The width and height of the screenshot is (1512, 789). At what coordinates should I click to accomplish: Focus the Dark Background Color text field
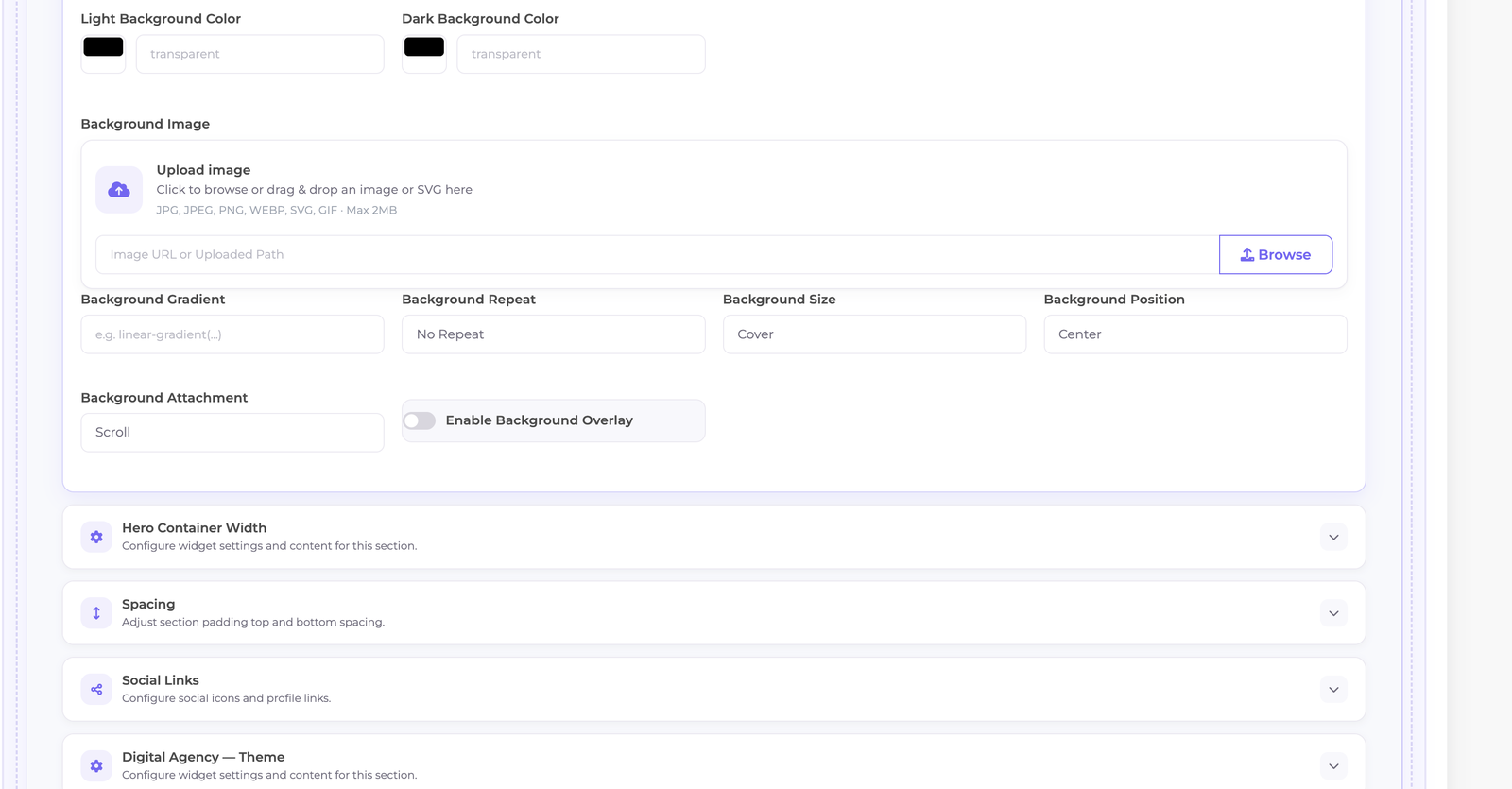581,54
